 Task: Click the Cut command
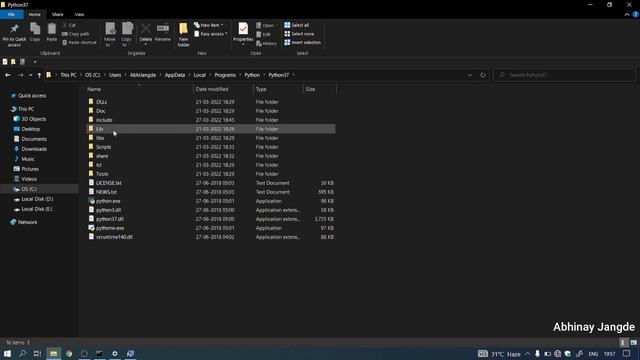click(69, 25)
